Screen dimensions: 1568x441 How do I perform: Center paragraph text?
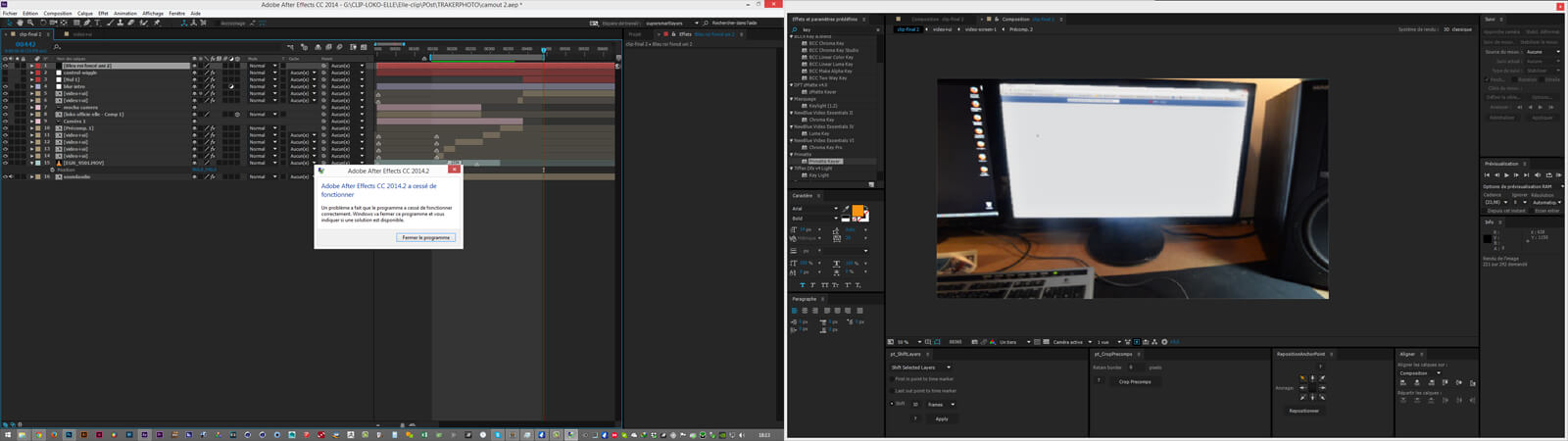coord(805,311)
